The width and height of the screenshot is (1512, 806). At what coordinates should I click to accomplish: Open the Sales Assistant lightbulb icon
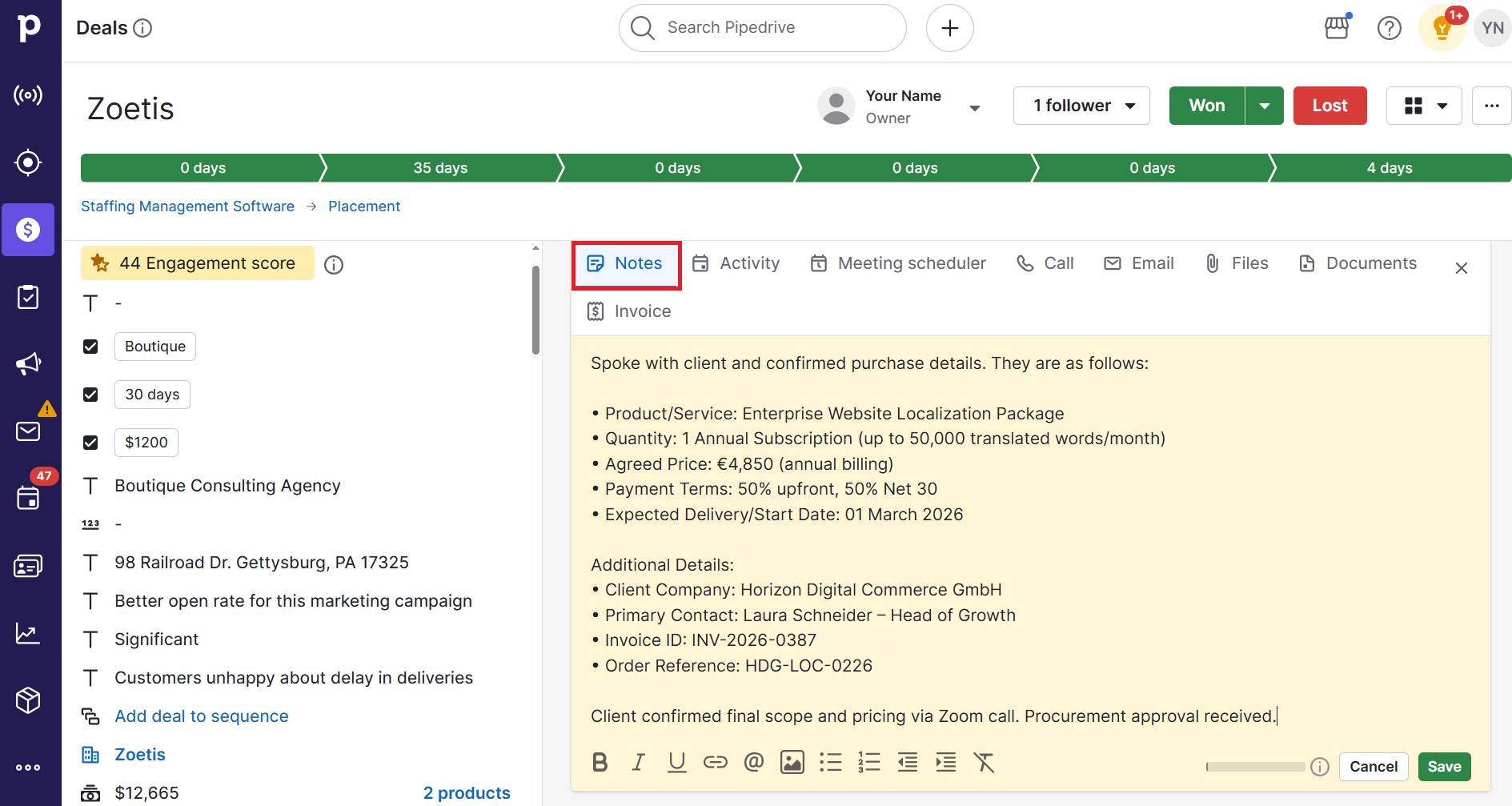1442,28
